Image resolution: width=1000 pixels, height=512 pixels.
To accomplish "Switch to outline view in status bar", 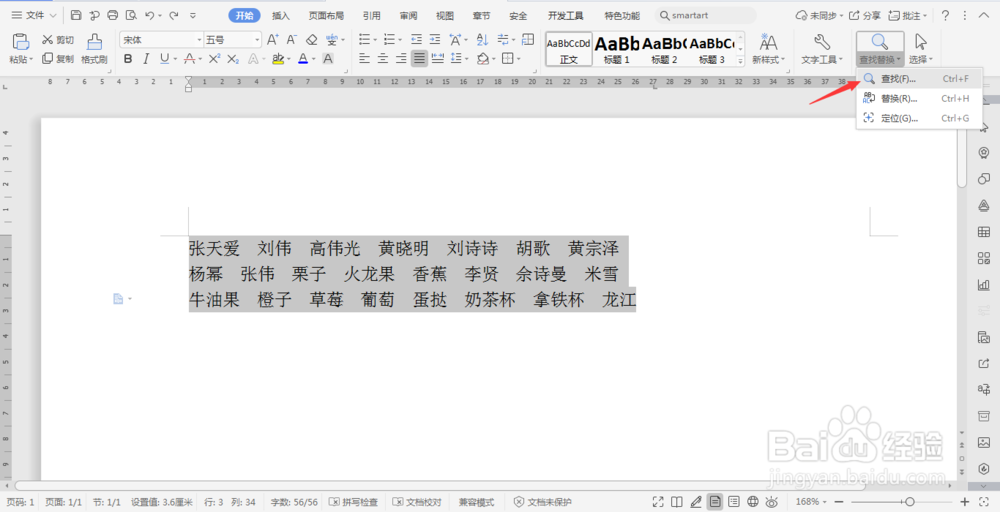I will [734, 502].
